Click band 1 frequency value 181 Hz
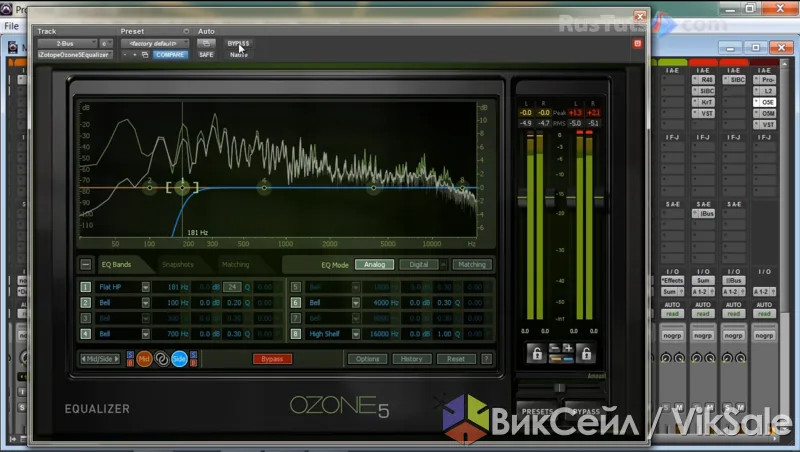Viewport: 800px width, 452px height. [178, 287]
